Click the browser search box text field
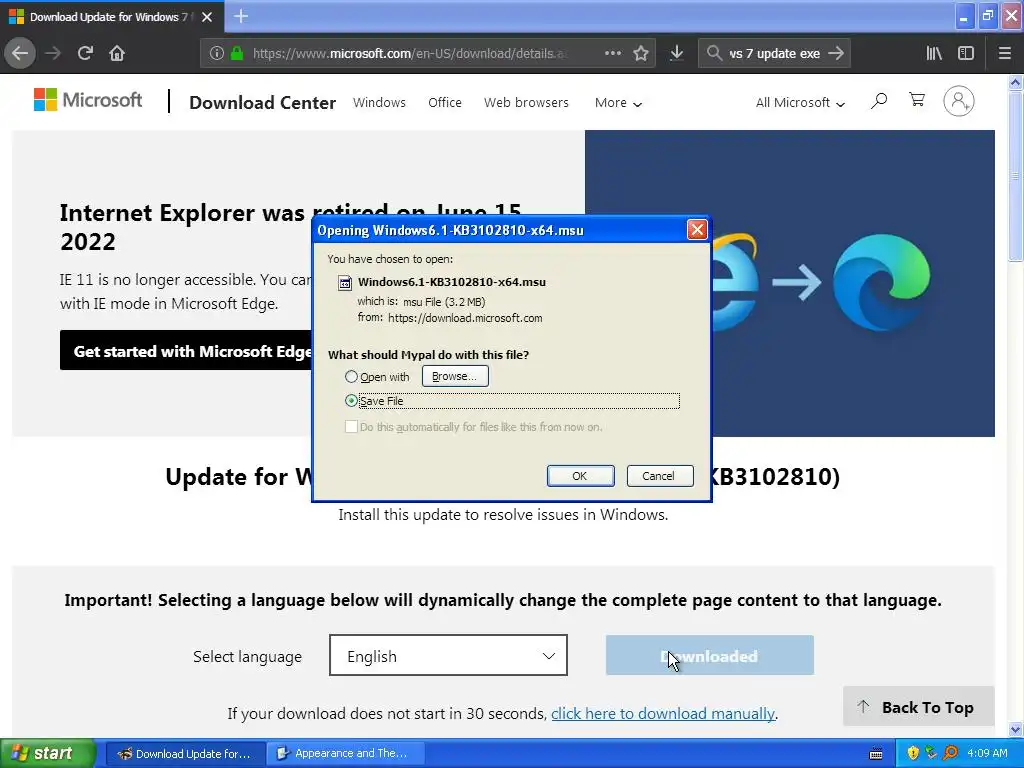 [x=774, y=53]
